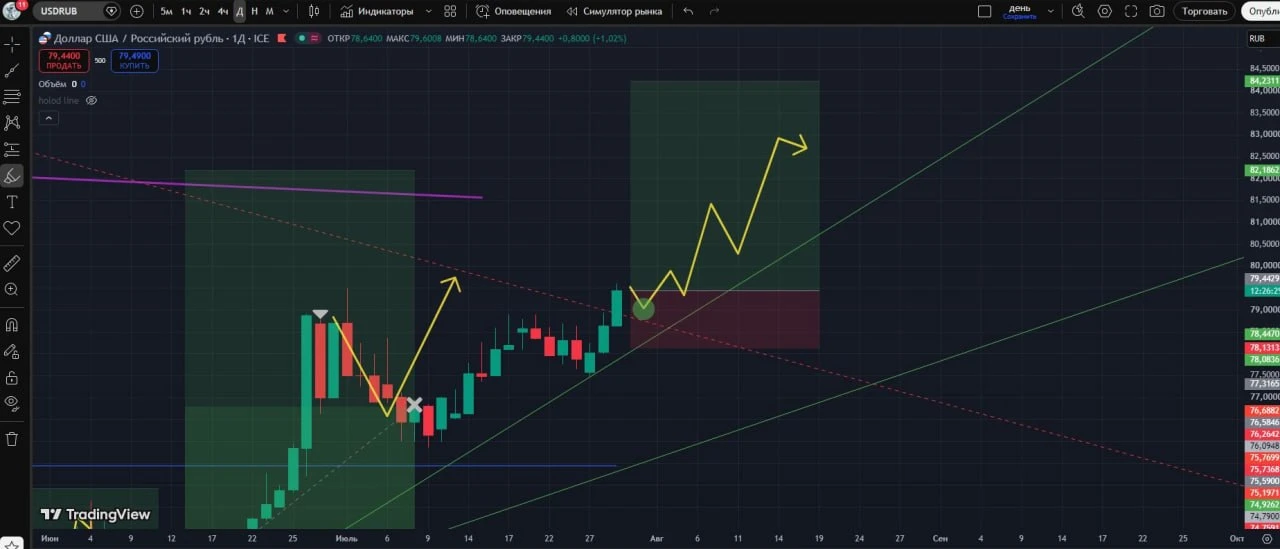Open chart settings hexagon icon
This screenshot has height=549, width=1280.
click(1104, 11)
